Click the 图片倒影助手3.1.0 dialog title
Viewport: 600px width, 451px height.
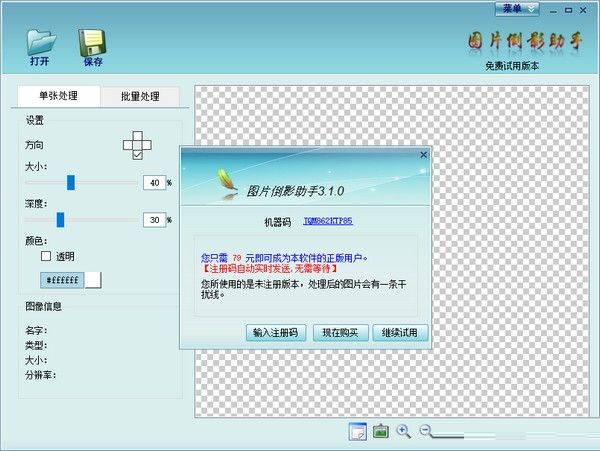tap(295, 191)
